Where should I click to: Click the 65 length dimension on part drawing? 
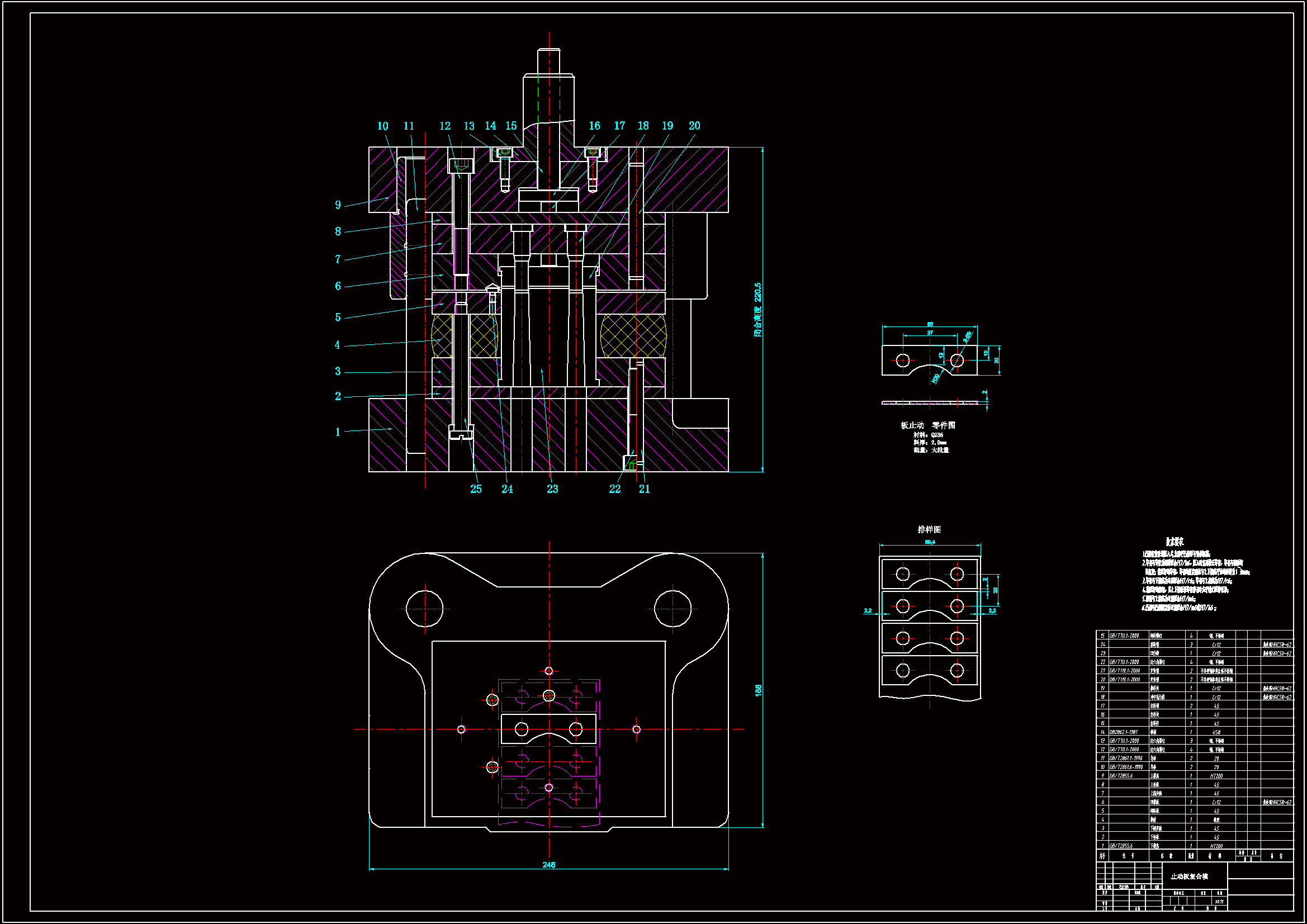pos(930,324)
